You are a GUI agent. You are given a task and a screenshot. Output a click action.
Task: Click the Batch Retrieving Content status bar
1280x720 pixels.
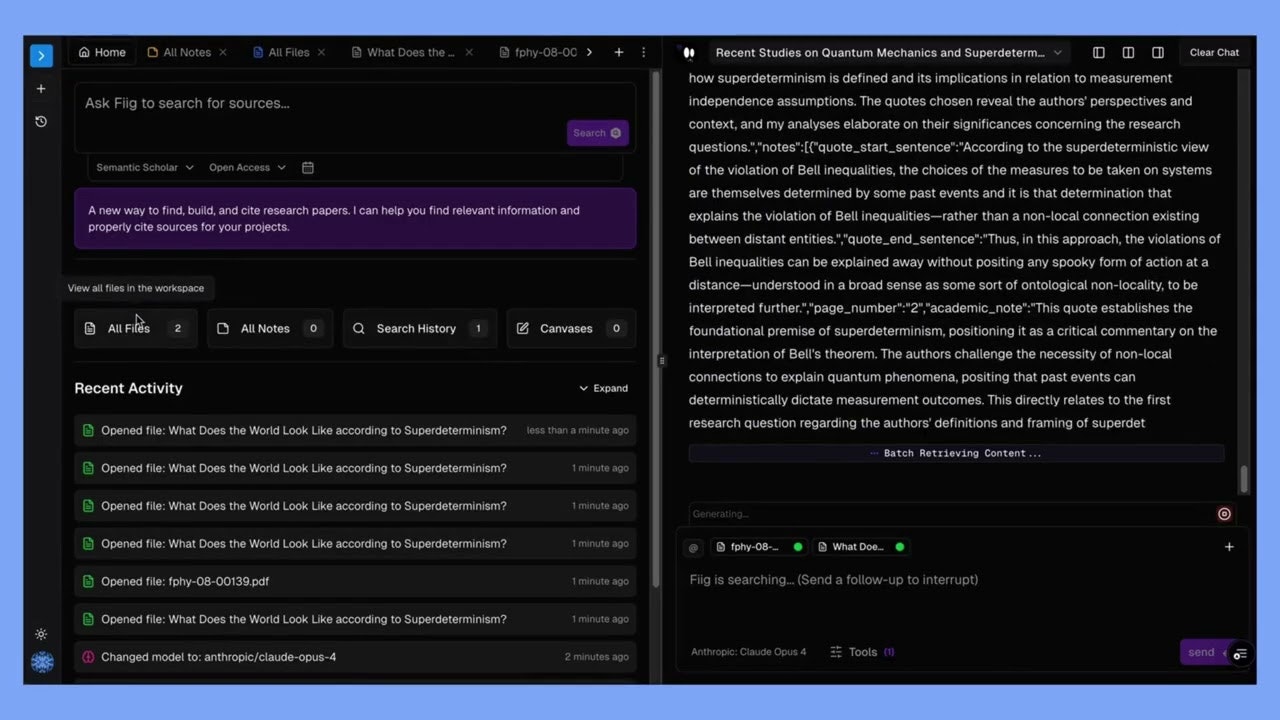click(x=956, y=453)
